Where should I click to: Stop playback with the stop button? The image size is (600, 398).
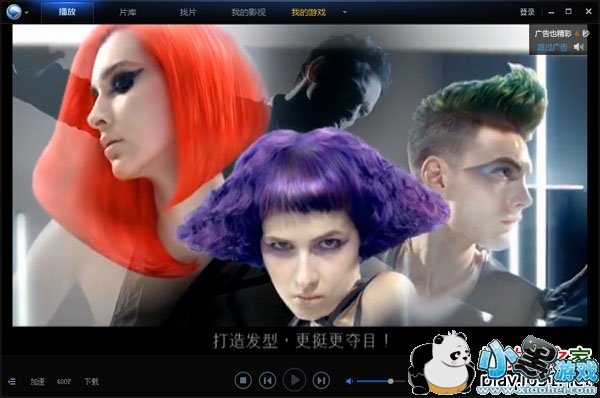(x=243, y=380)
